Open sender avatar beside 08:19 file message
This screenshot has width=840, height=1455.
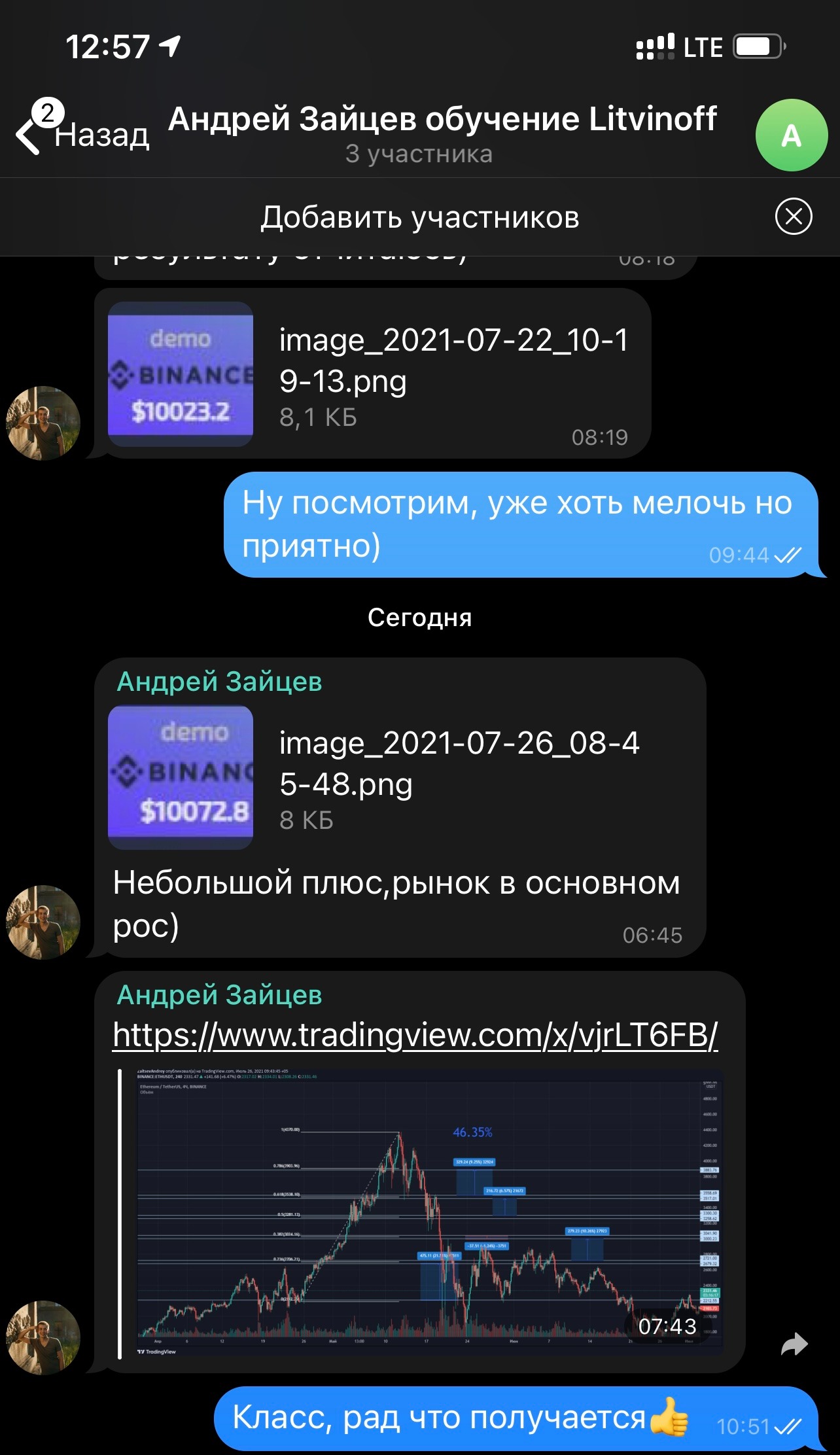coord(43,423)
